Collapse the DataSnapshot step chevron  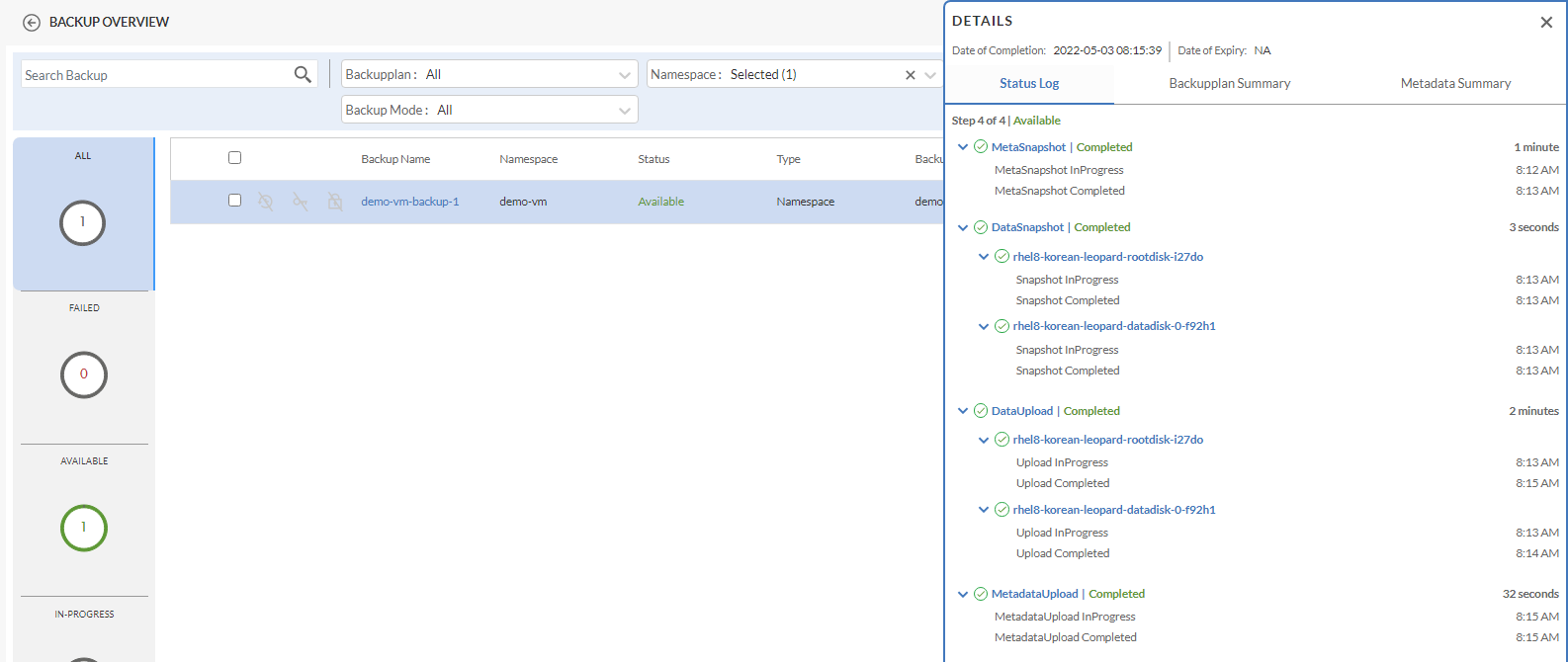tap(963, 227)
